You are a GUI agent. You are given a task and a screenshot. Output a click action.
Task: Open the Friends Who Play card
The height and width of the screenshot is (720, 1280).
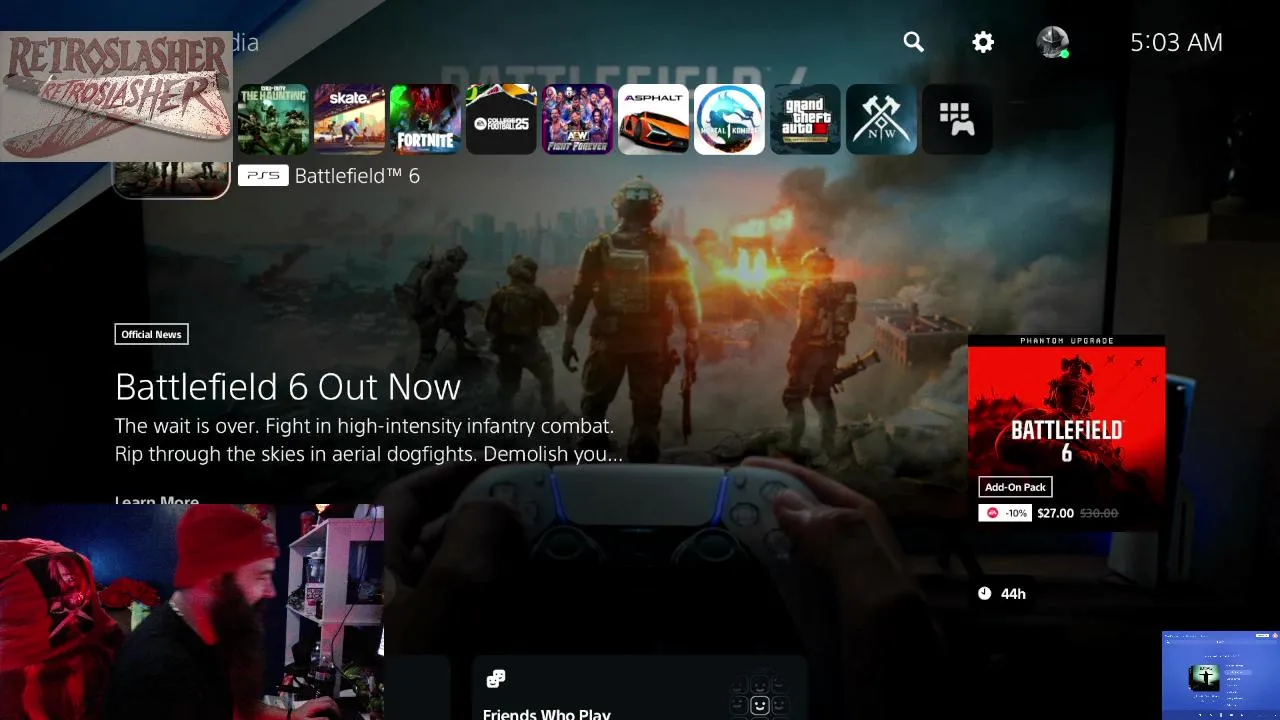pyautogui.click(x=640, y=688)
